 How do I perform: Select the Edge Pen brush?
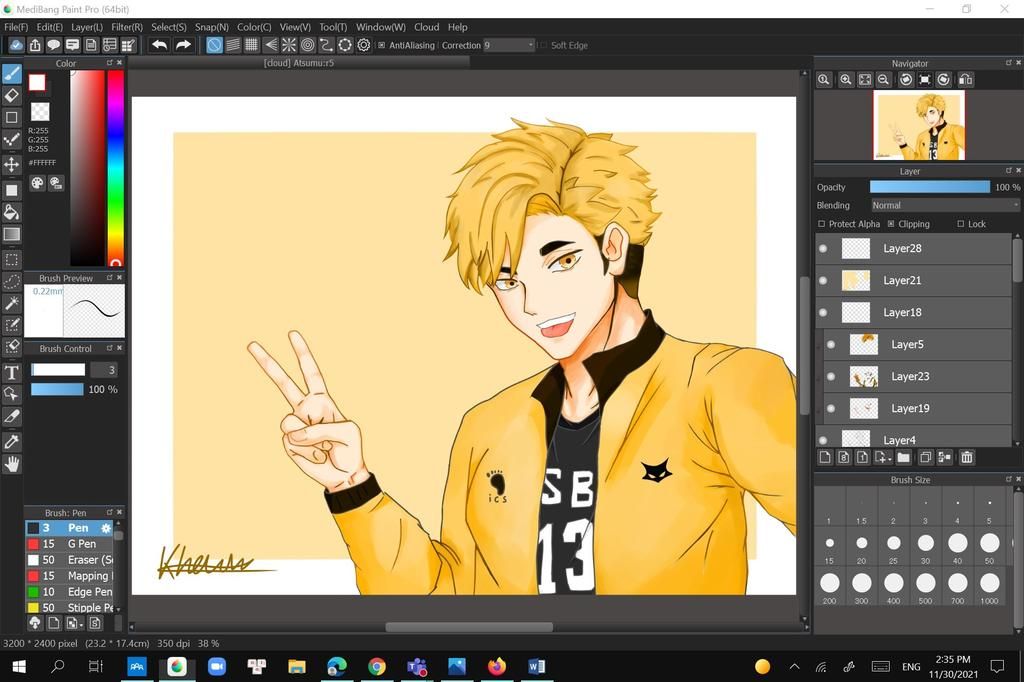(70, 591)
